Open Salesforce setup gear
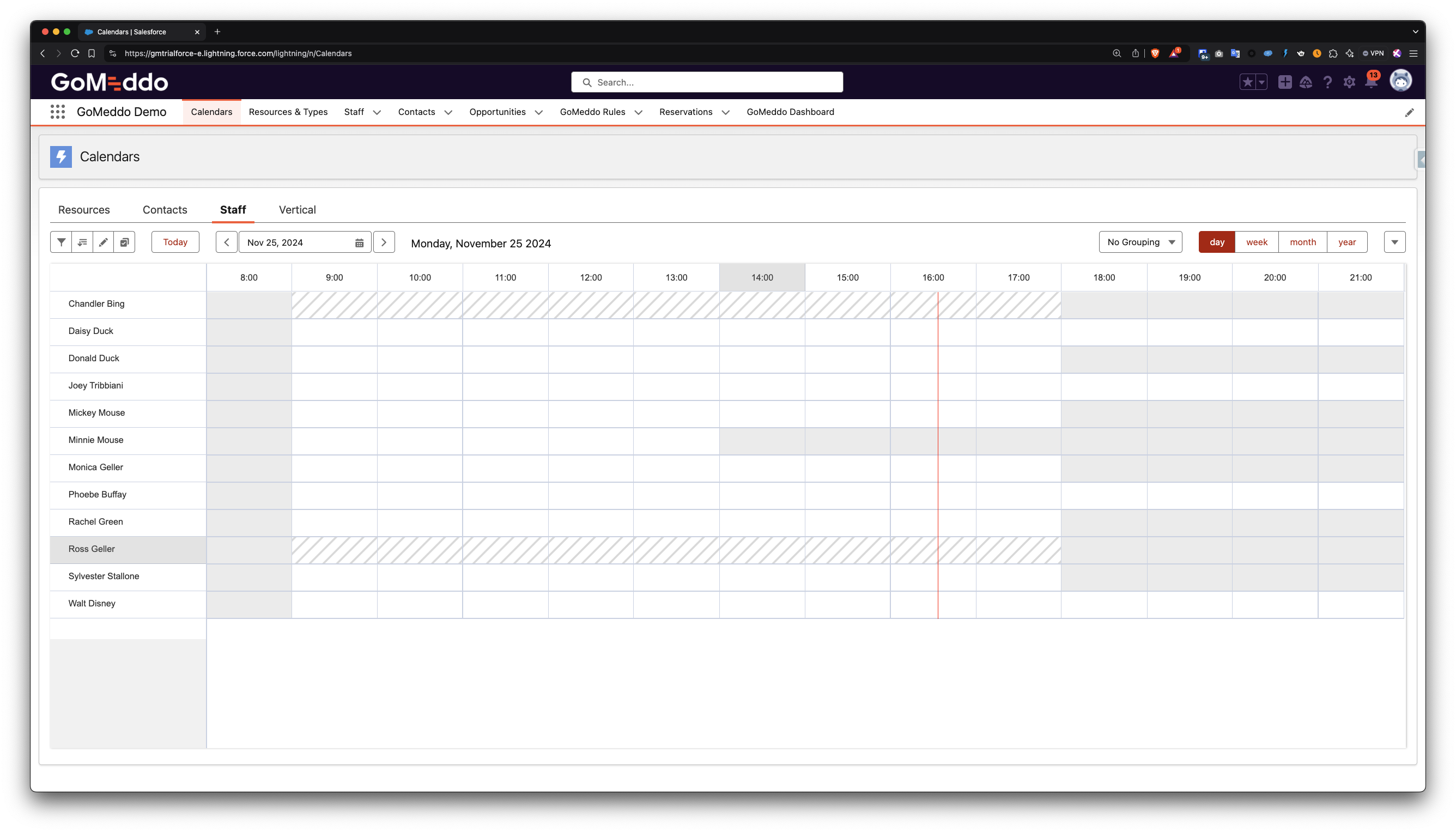This screenshot has height=832, width=1456. tap(1349, 82)
